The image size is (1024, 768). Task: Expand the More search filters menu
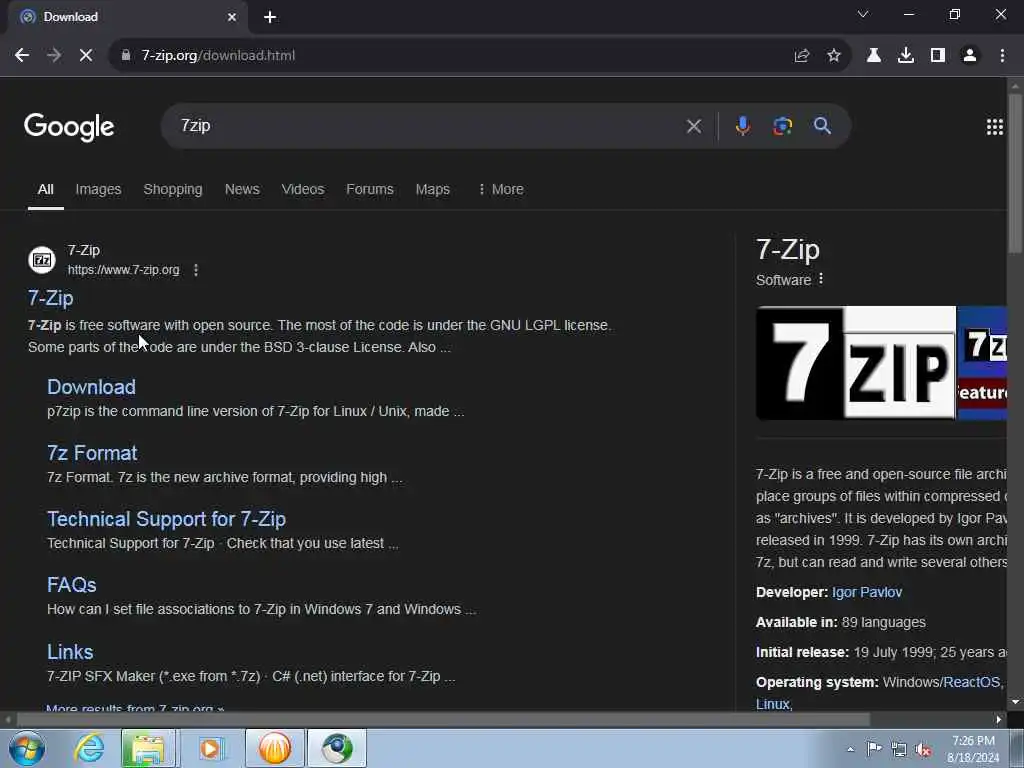pyautogui.click(x=501, y=189)
